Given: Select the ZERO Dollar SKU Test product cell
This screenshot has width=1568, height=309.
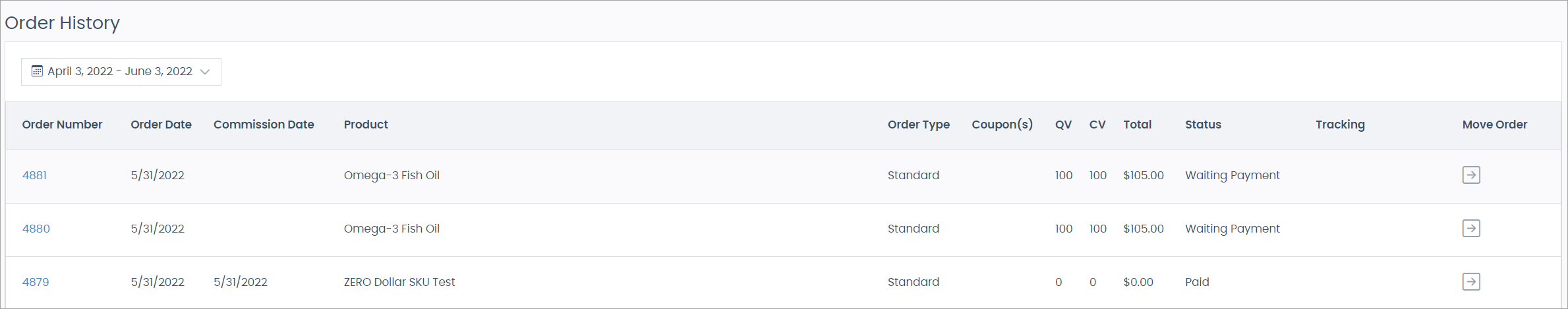Looking at the screenshot, I should point(399,282).
